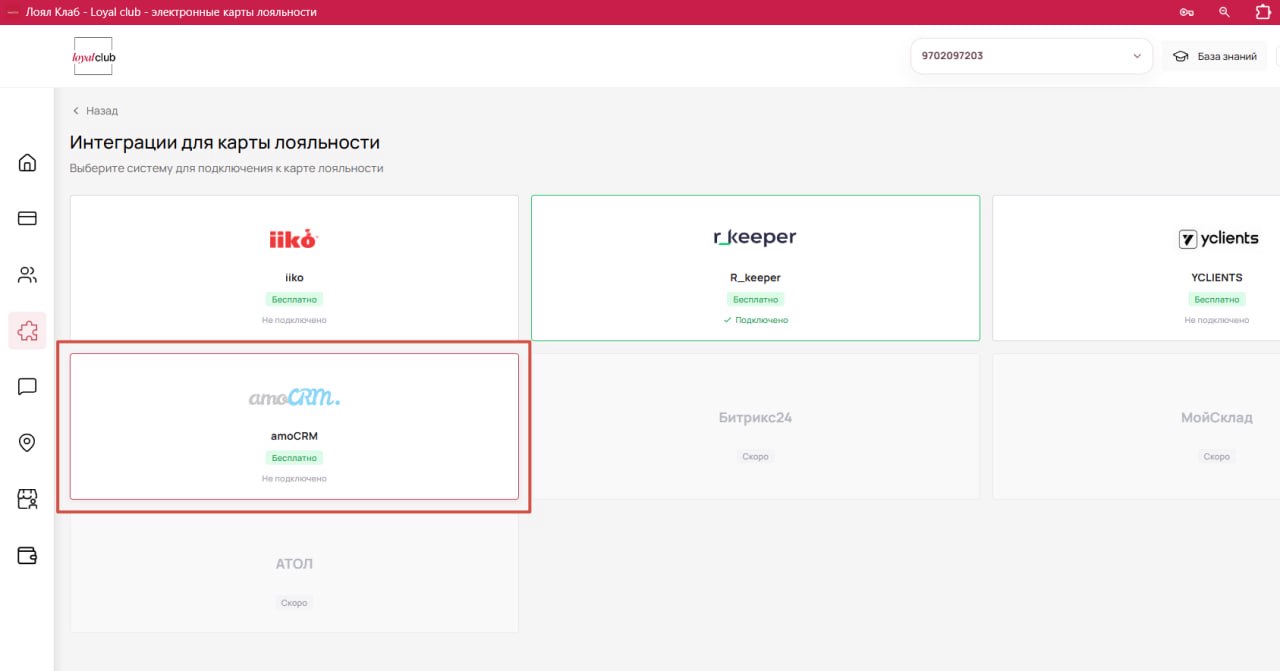Click subtitle Выберите систему для подключения
The width and height of the screenshot is (1280, 671).
point(227,168)
